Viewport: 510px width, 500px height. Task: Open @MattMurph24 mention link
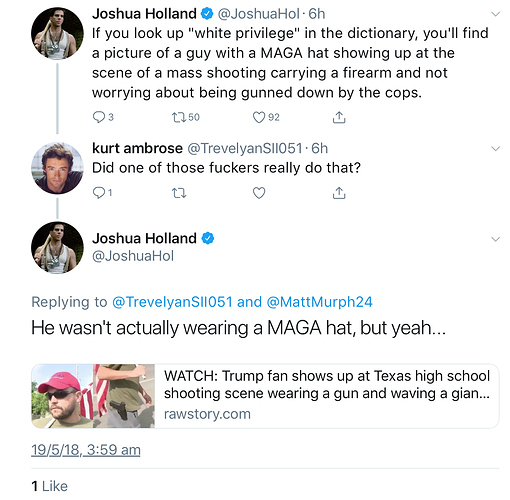click(319, 302)
